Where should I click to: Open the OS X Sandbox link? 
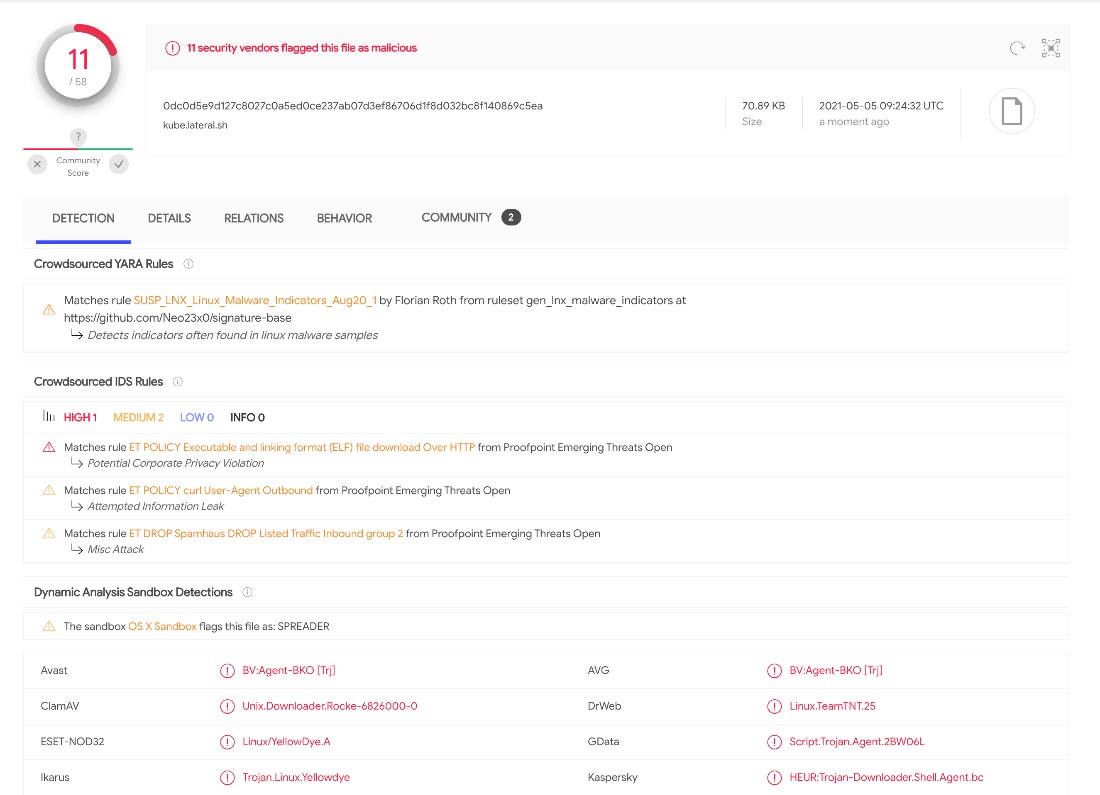point(161,626)
